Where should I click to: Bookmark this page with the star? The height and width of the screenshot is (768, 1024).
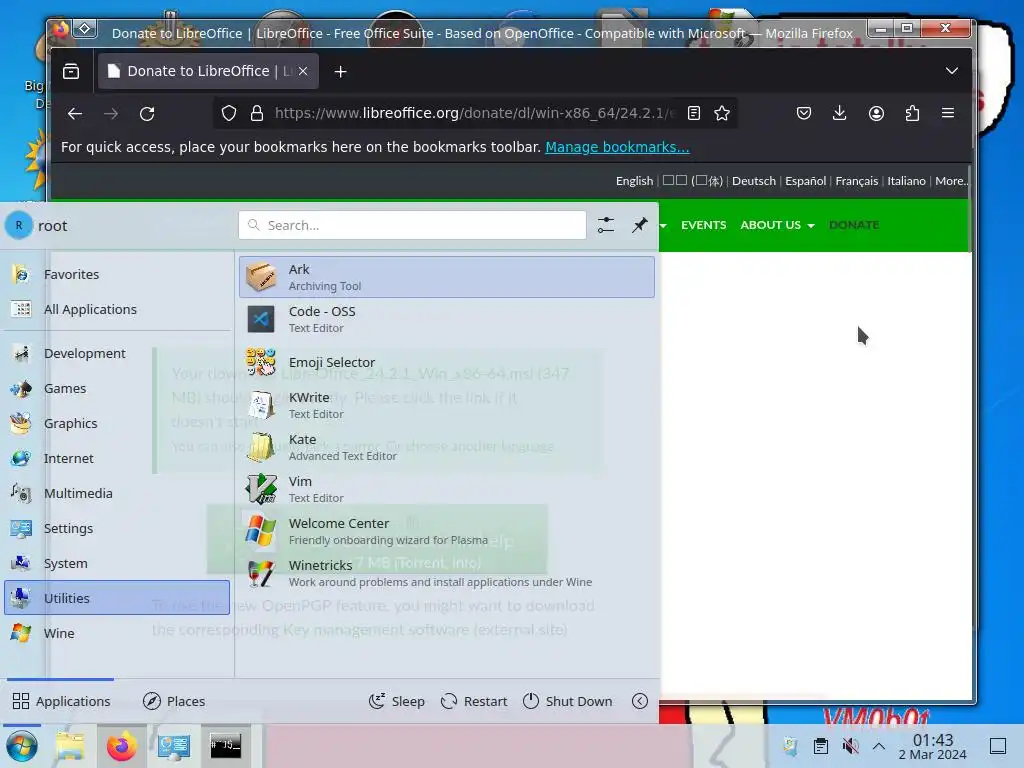coord(722,114)
